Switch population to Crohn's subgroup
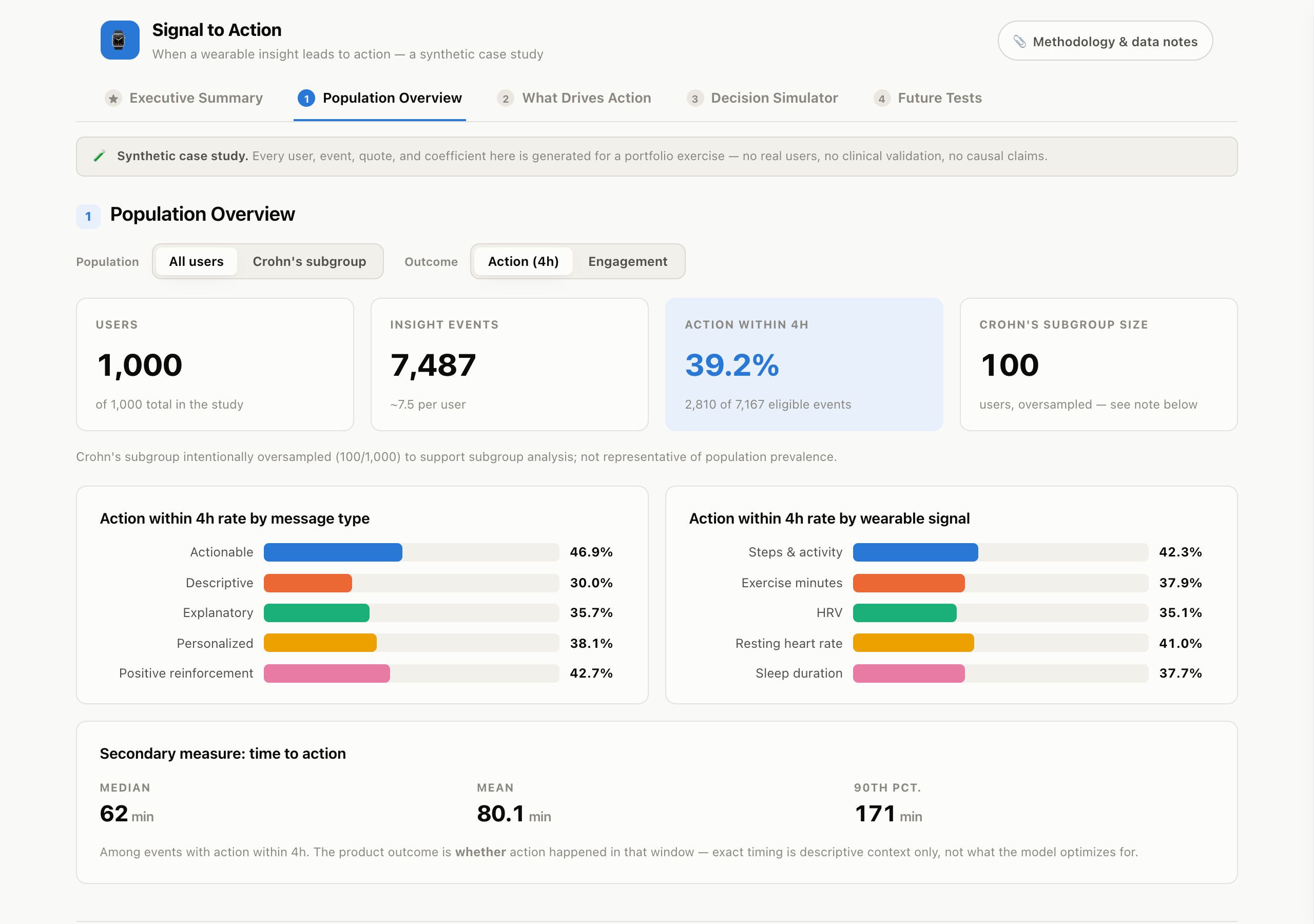1314x924 pixels. (x=309, y=262)
